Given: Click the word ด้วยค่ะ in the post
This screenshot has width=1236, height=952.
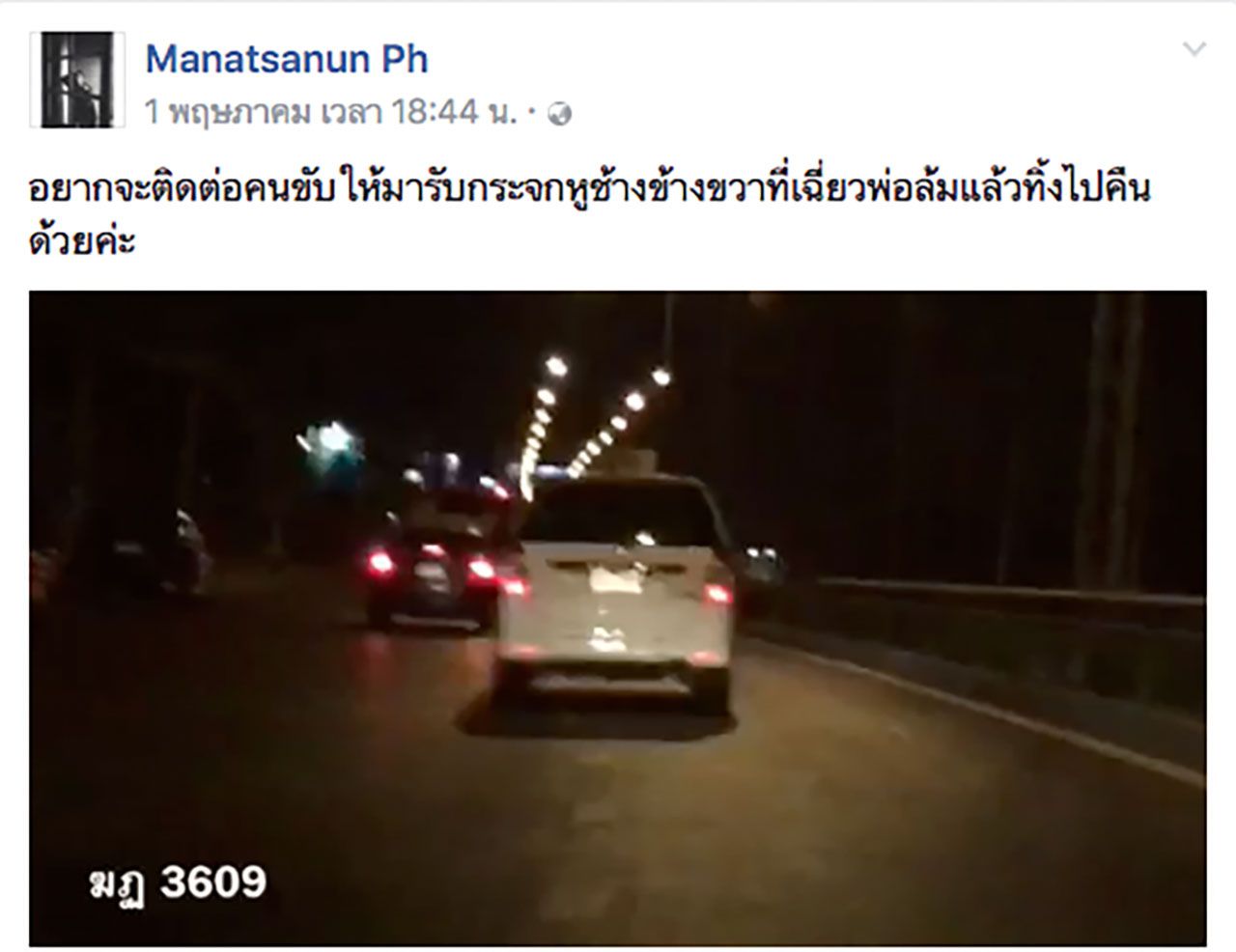Looking at the screenshot, I should click(82, 239).
